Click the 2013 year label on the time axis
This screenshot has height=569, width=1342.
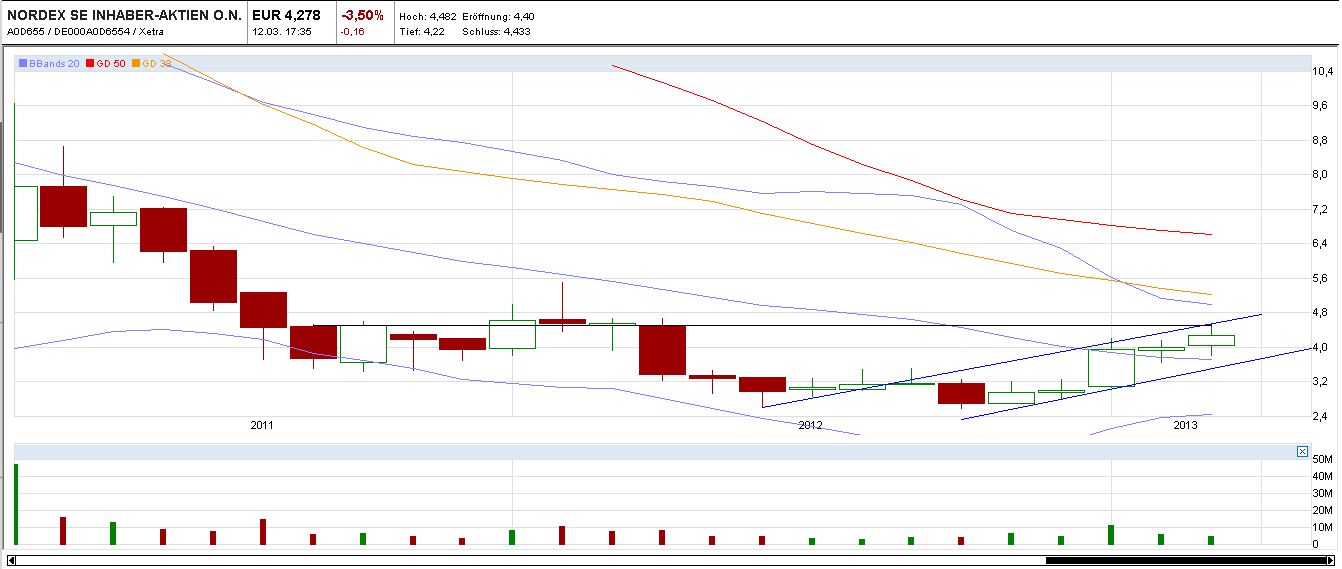point(1185,425)
